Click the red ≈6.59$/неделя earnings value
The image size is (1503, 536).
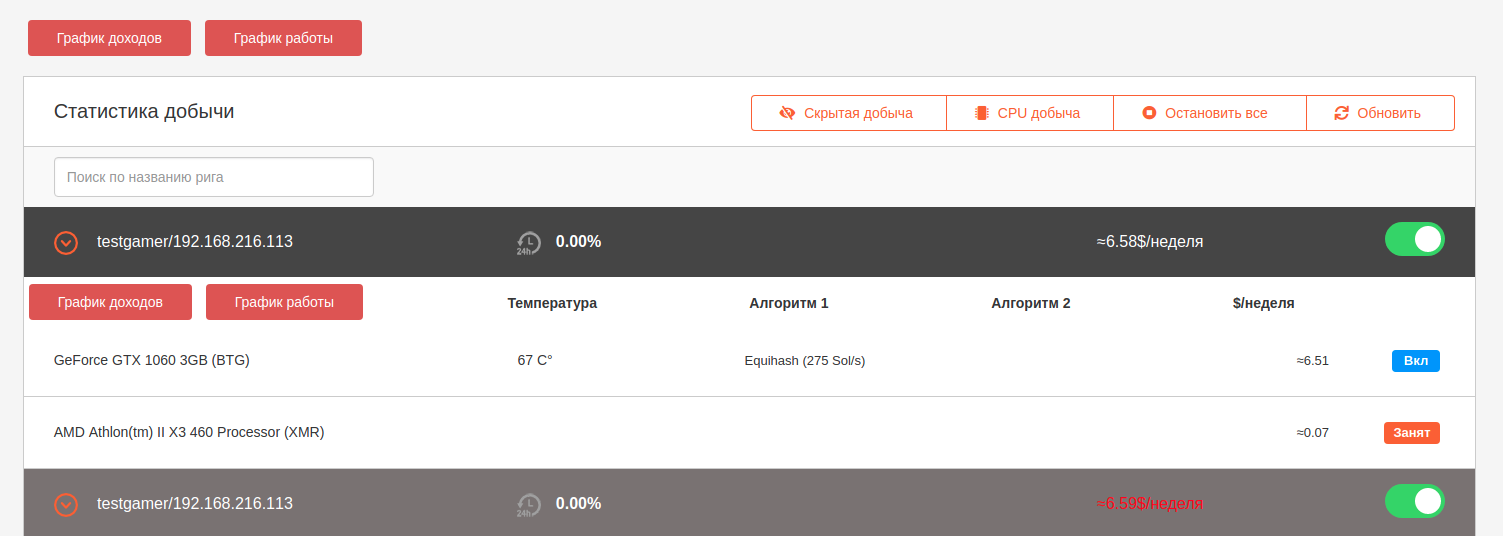point(1149,503)
